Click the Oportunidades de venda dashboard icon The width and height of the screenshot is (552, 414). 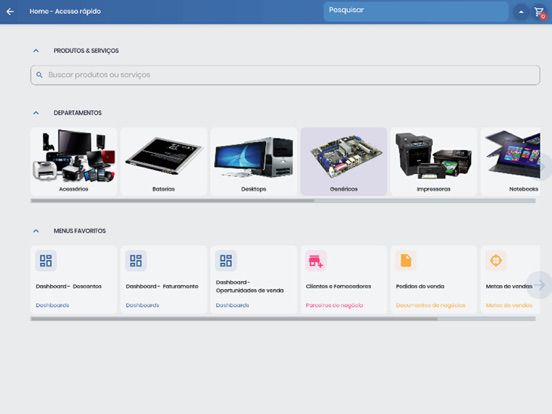(226, 261)
